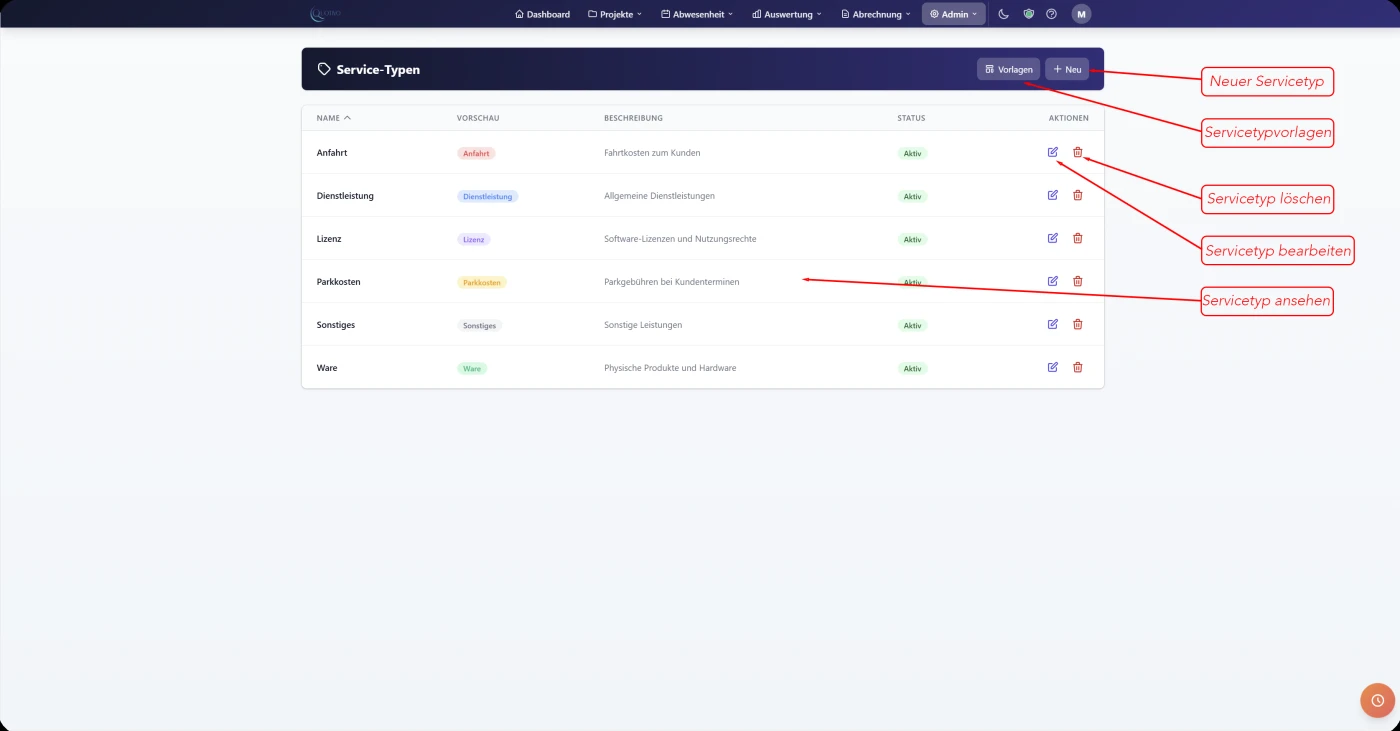
Task: Click the help question mark icon
Action: (x=1051, y=14)
